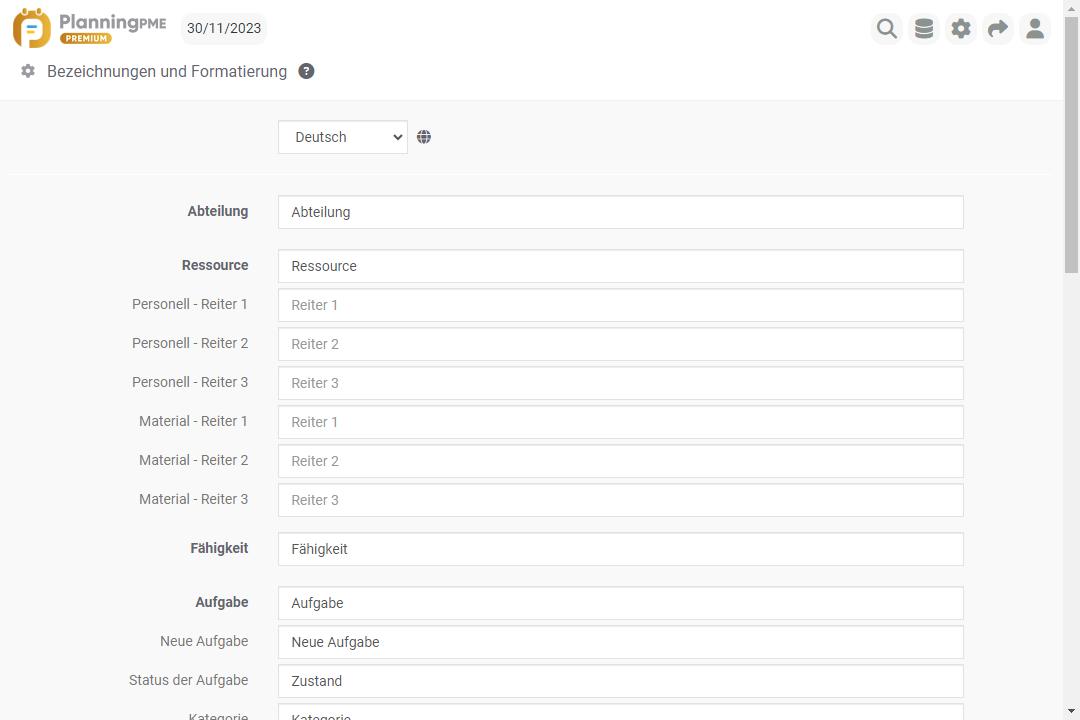This screenshot has width=1080, height=720.
Task: Click the globe icon beside language selector
Action: 424,137
